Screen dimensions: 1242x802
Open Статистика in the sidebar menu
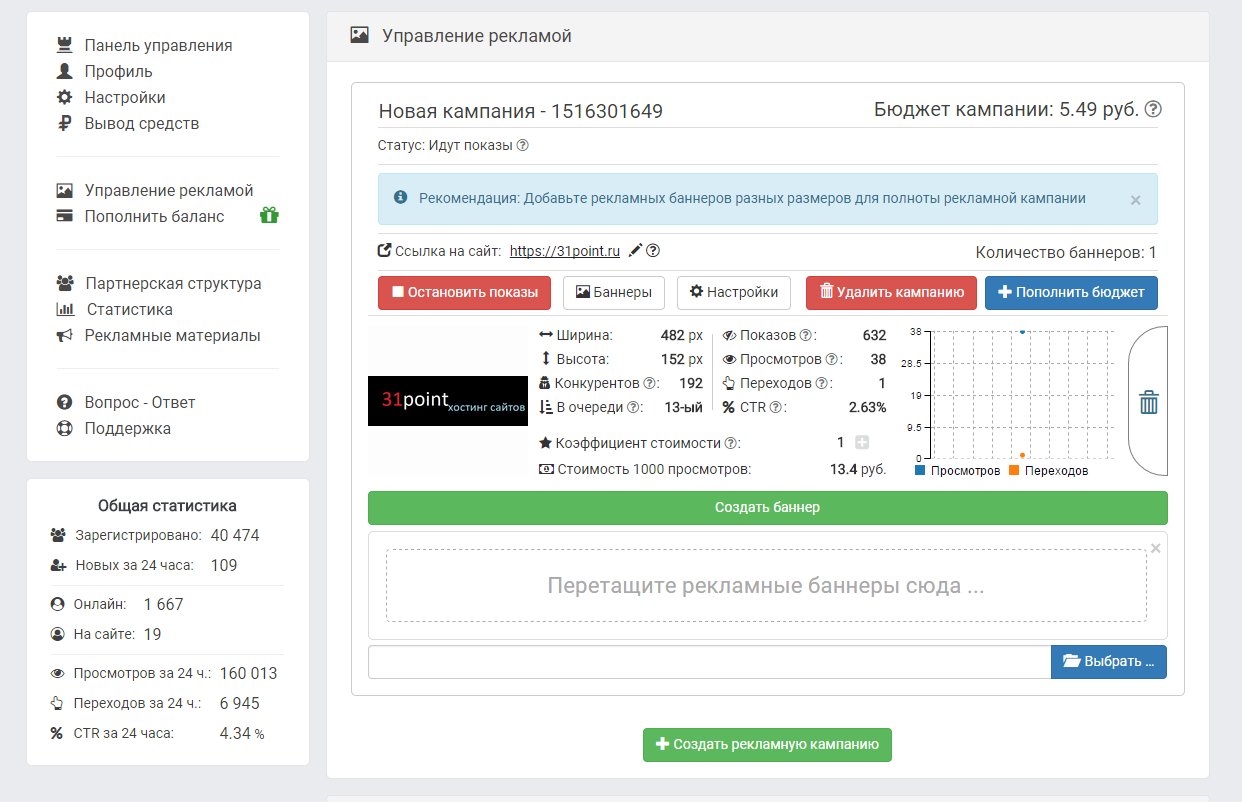point(129,310)
